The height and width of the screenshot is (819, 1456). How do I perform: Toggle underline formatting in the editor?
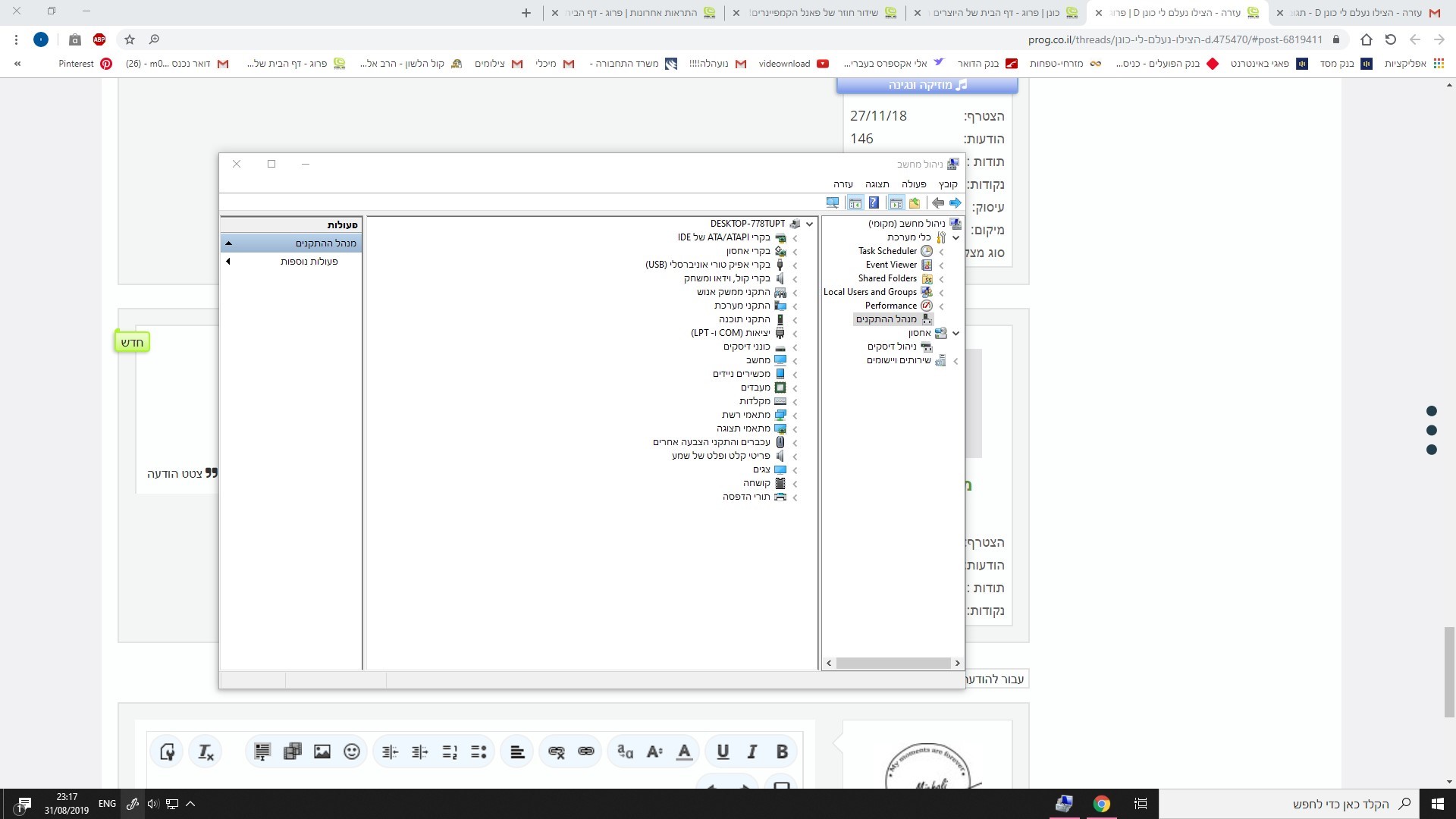click(x=723, y=752)
